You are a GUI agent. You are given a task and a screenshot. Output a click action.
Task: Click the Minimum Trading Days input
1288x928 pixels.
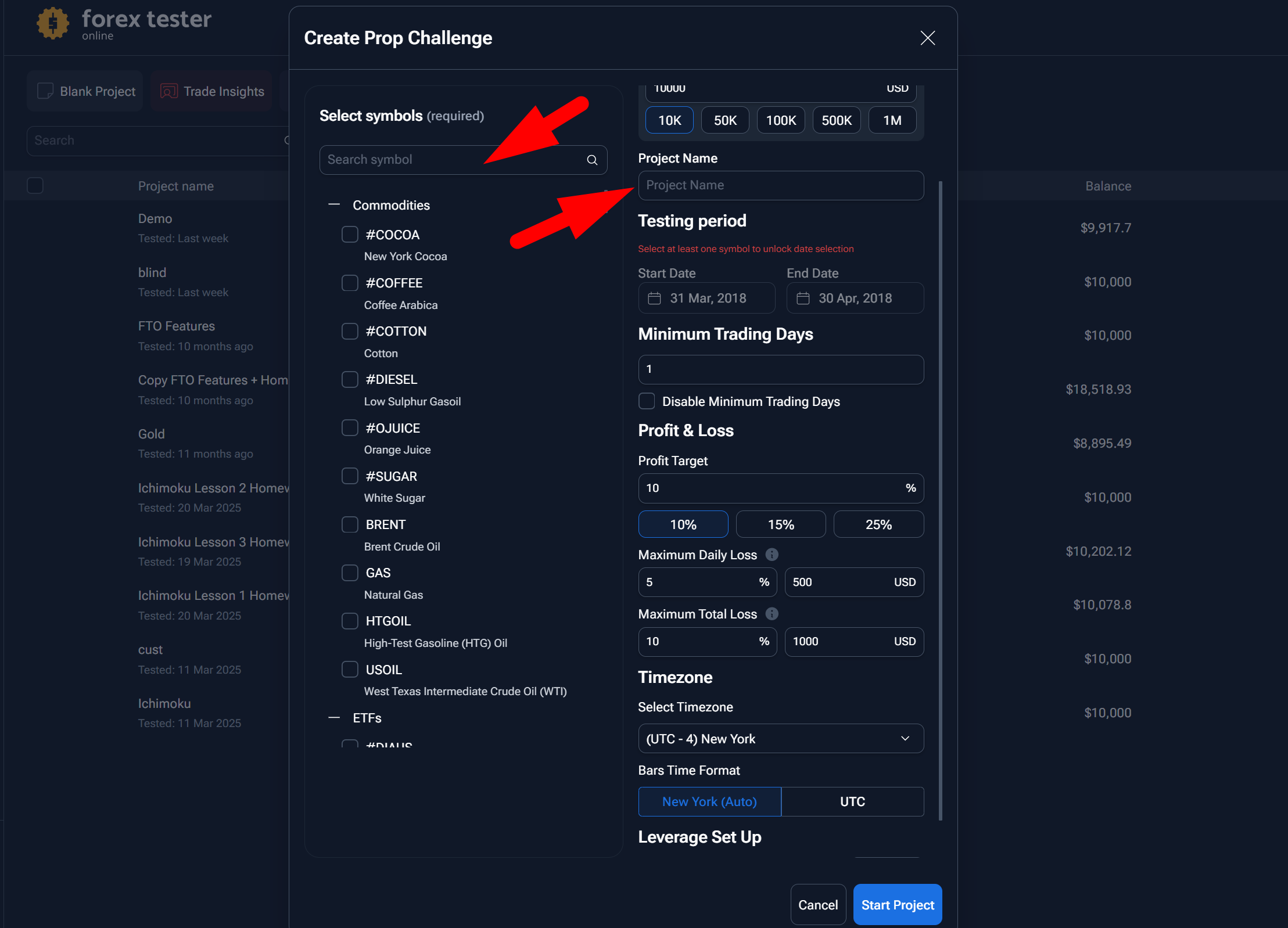(781, 369)
